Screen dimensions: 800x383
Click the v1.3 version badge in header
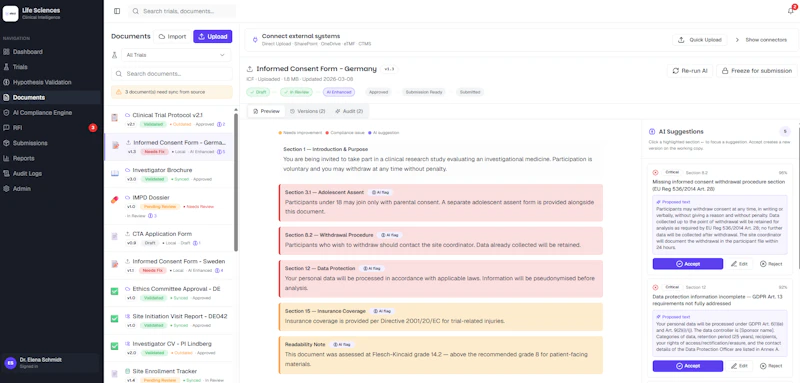389,69
